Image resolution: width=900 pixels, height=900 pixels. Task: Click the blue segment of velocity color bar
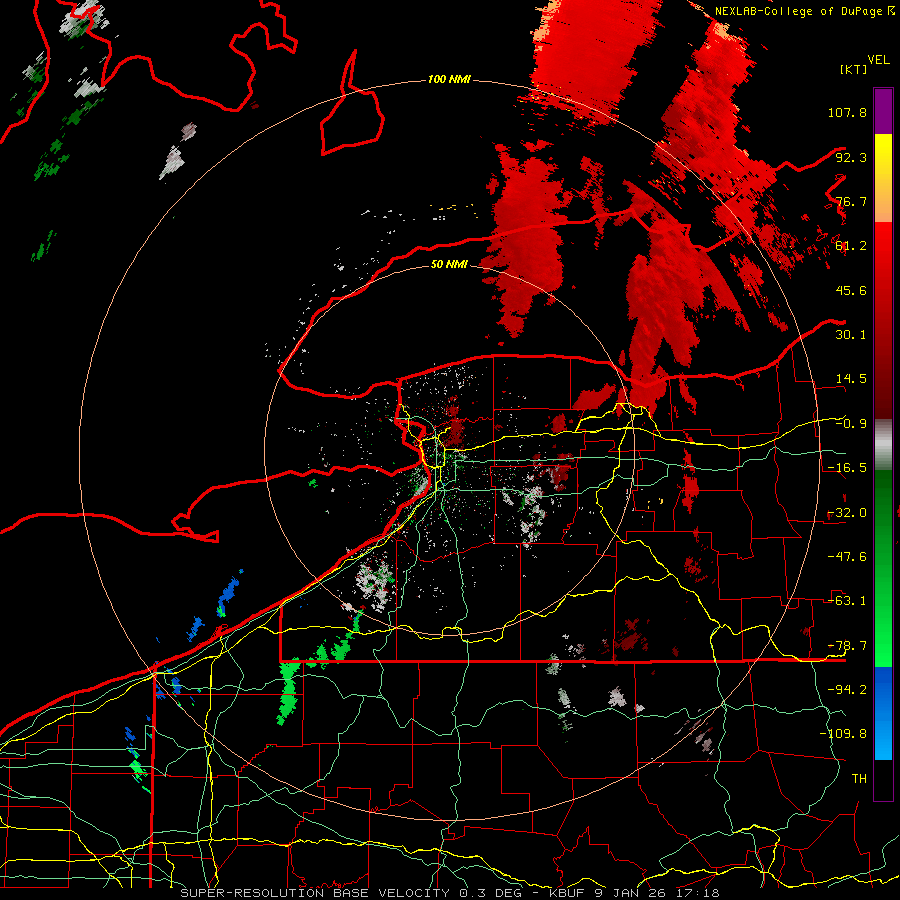tap(883, 713)
